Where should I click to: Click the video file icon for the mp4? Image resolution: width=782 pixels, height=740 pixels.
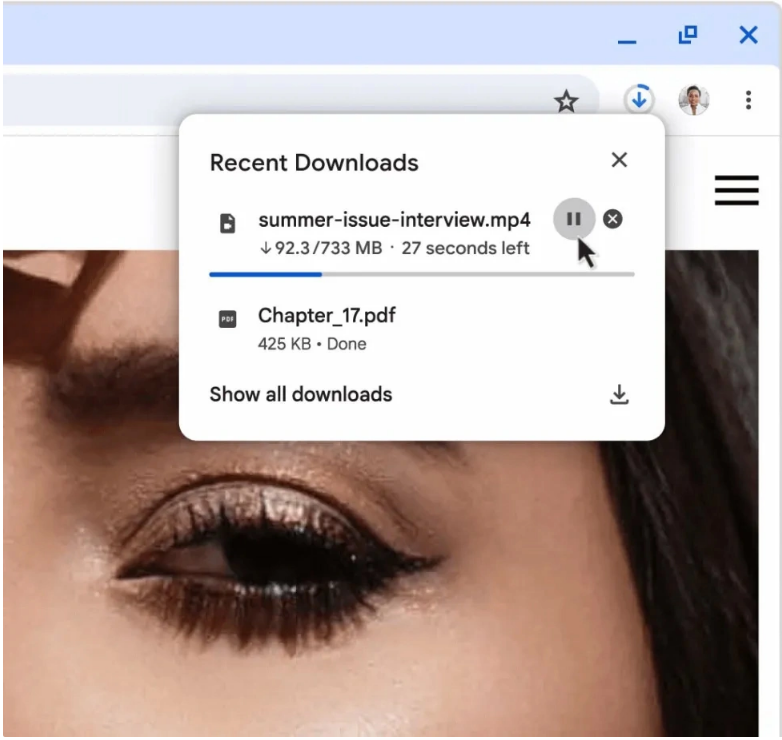(x=228, y=223)
